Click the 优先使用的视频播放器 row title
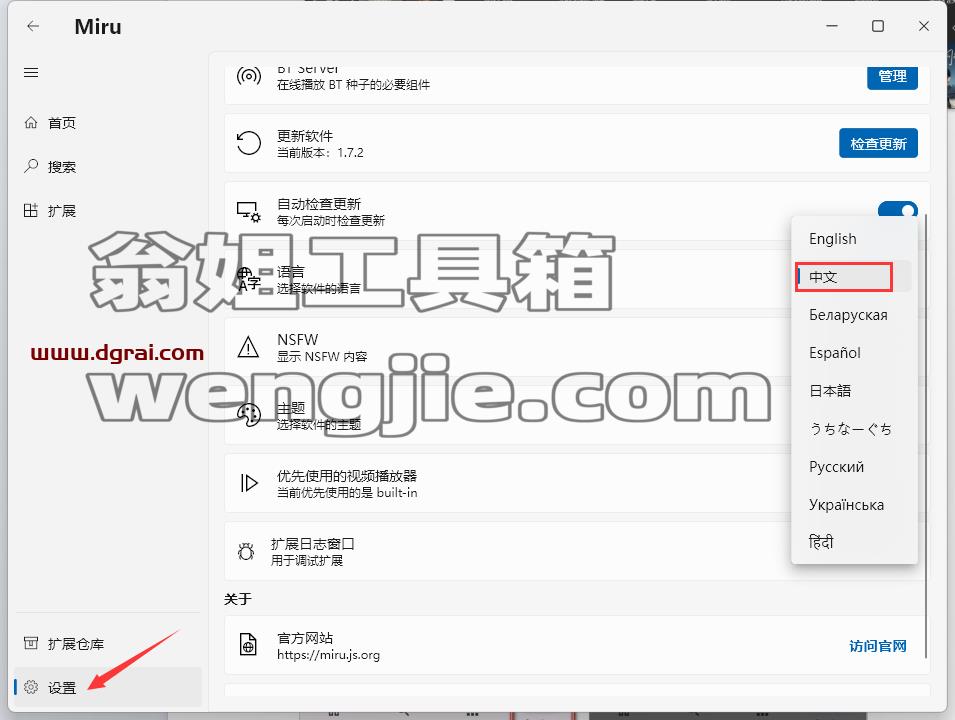The width and height of the screenshot is (955, 720). (x=347, y=476)
